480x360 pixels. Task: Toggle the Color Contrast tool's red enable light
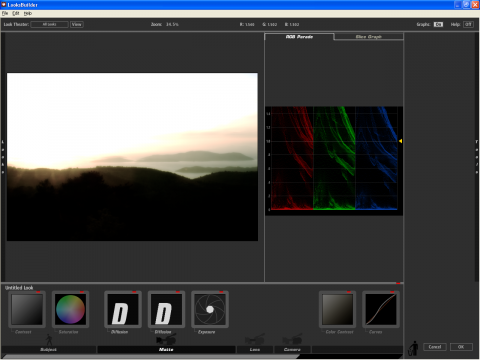(x=349, y=292)
